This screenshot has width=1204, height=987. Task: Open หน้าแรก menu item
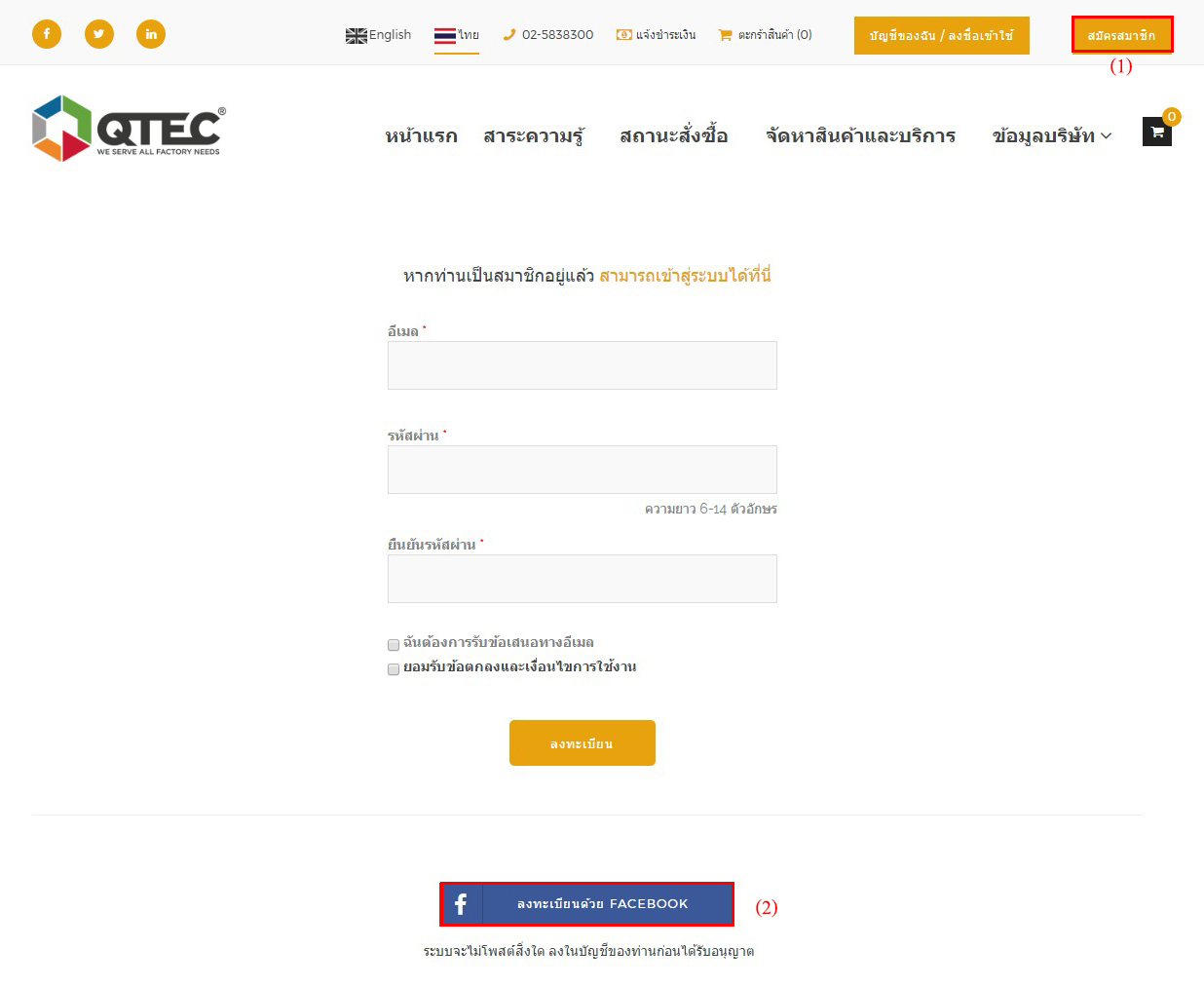421,135
